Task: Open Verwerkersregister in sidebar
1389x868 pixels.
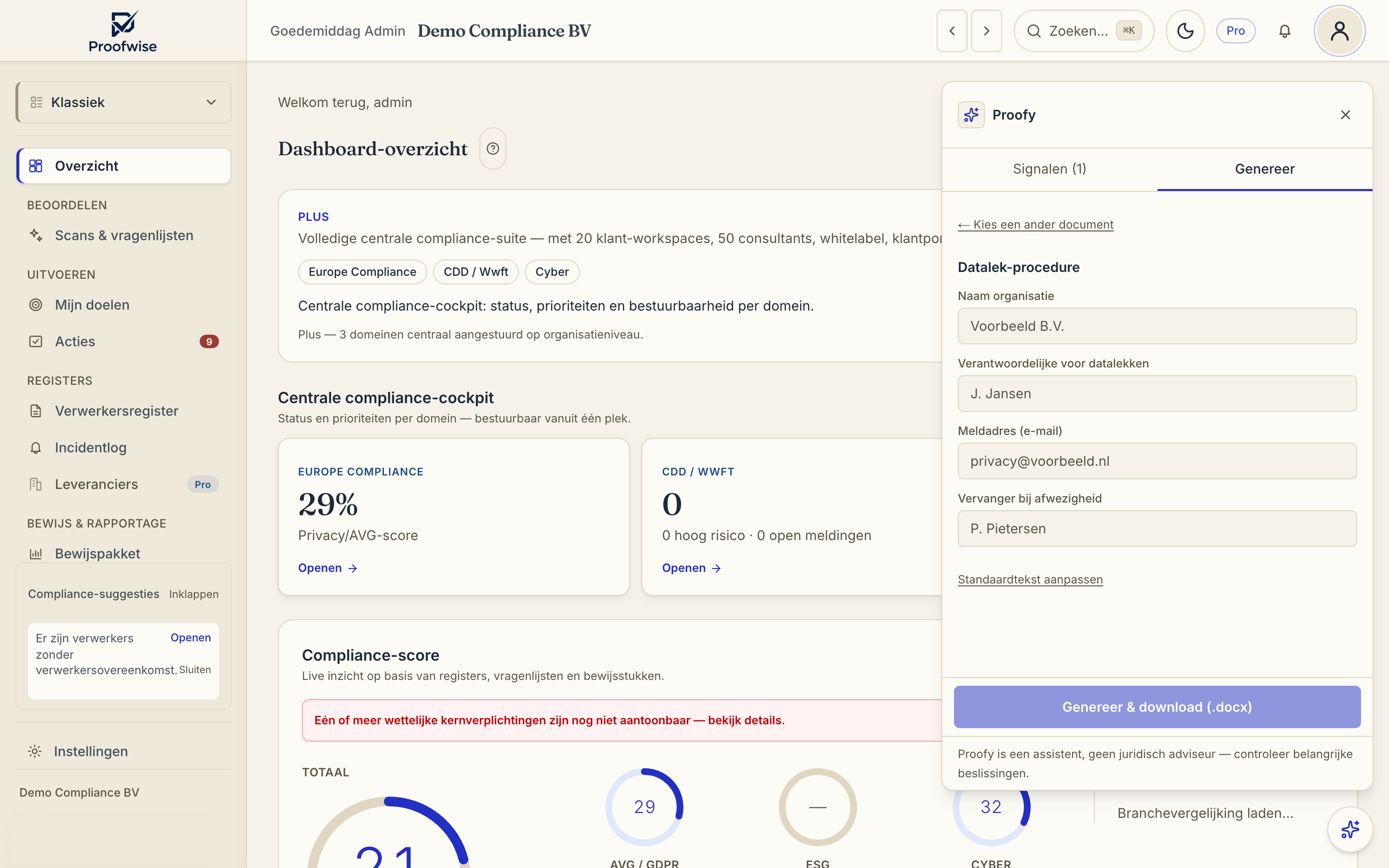Action: tap(123, 411)
